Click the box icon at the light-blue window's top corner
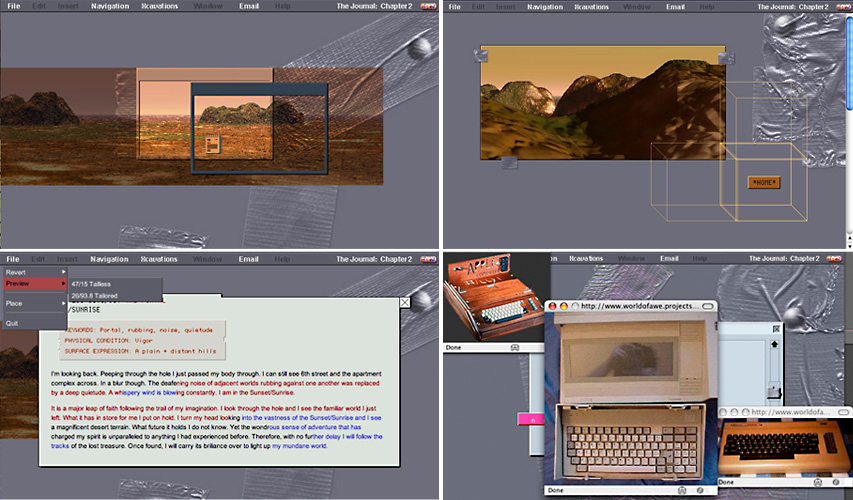Screen dimensions: 853x500 point(776,329)
